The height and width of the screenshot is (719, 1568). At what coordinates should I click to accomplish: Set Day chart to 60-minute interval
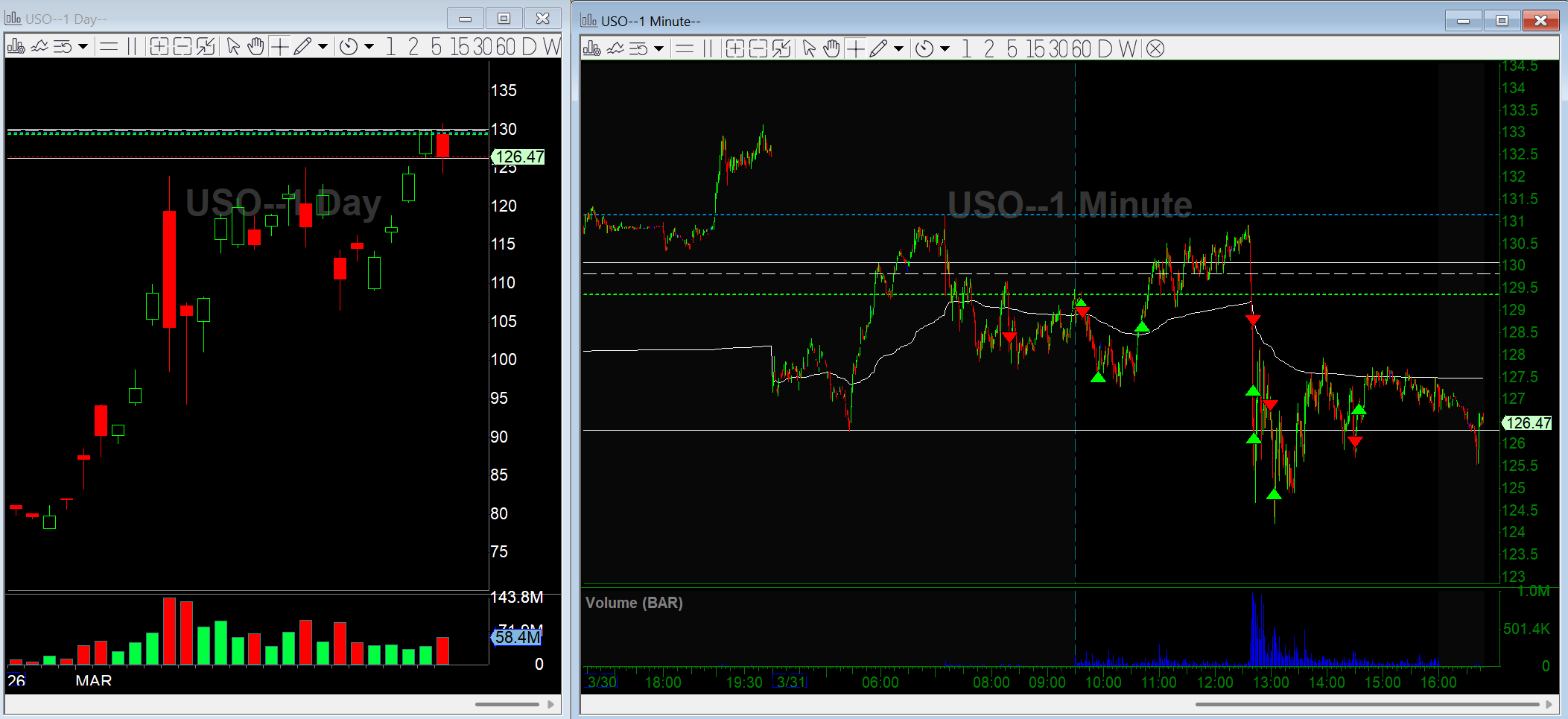506,47
